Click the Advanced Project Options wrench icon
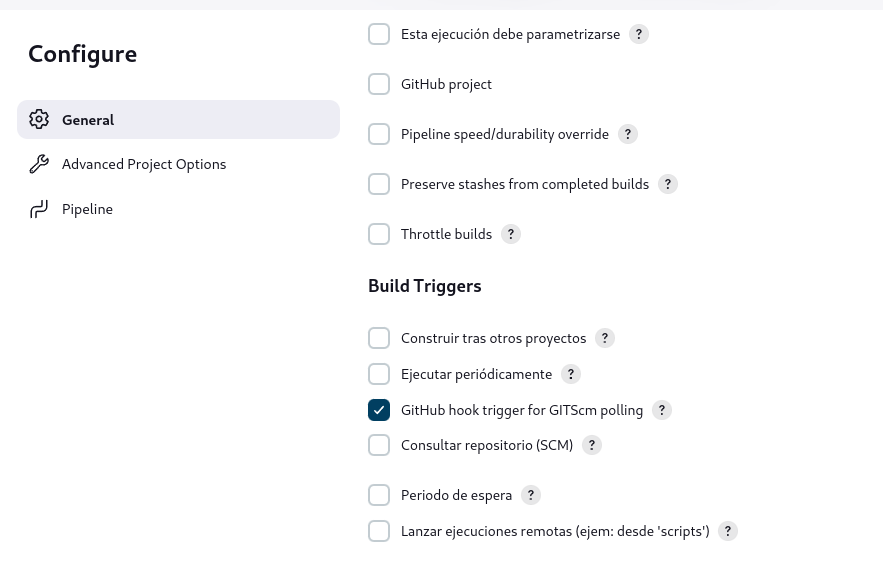Screen dimensions: 883x565 point(39,164)
